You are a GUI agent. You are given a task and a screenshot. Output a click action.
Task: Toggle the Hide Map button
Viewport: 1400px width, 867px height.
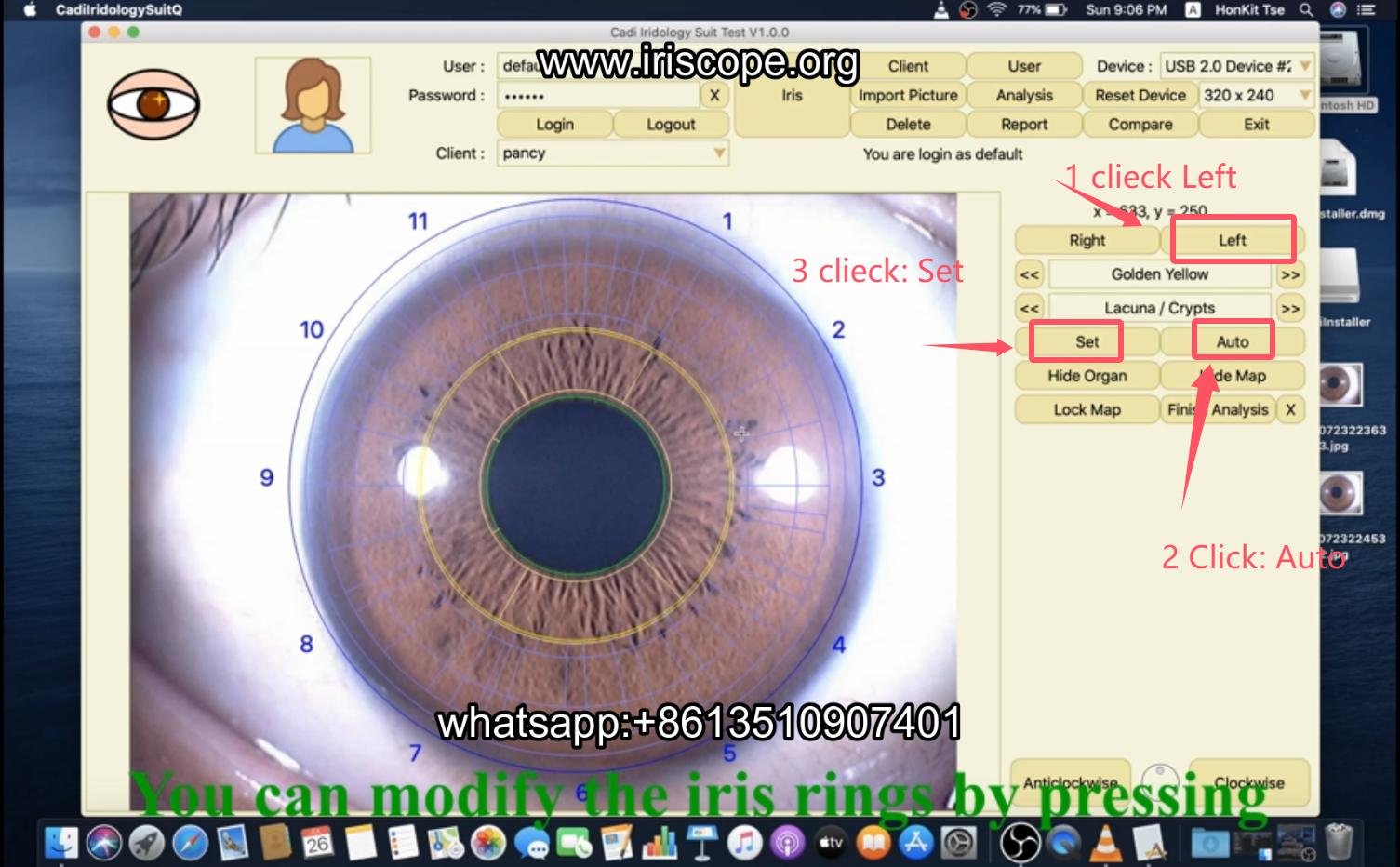click(1233, 376)
